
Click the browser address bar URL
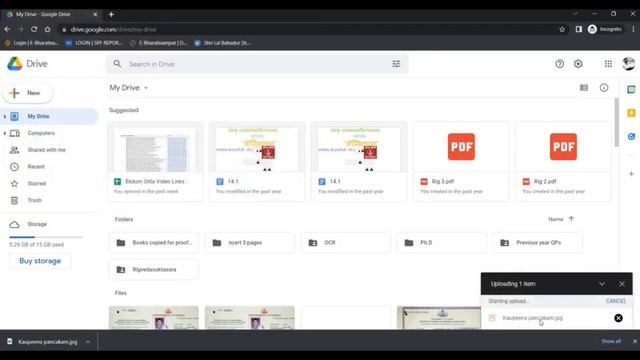tap(113, 29)
